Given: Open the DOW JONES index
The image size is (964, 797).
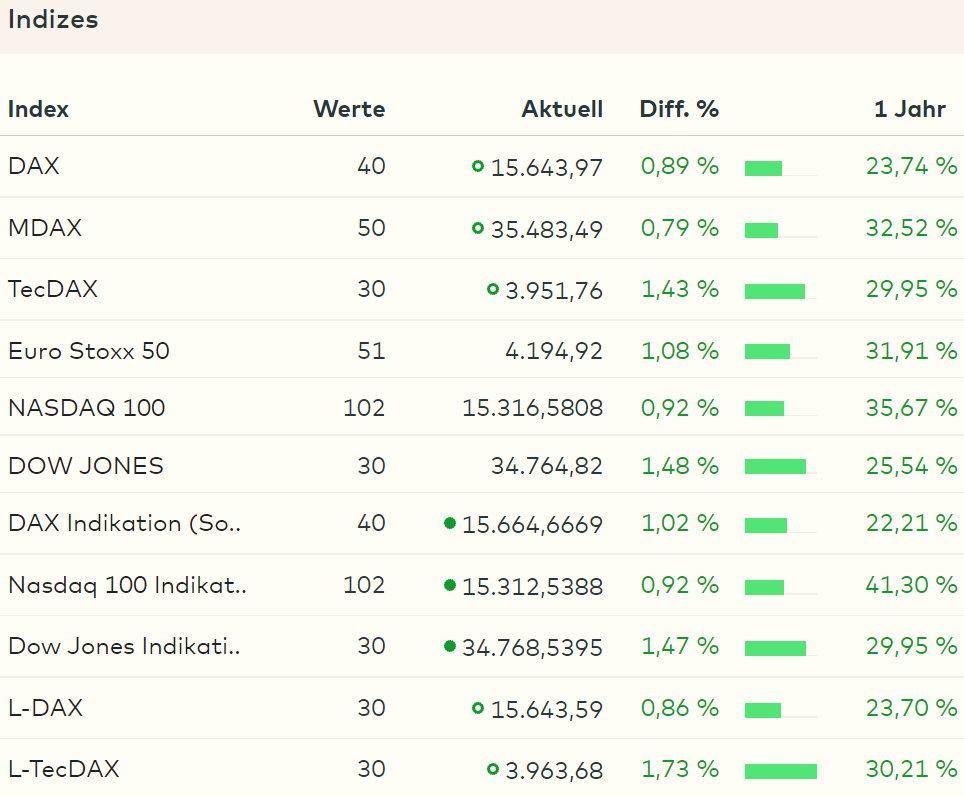Looking at the screenshot, I should [x=86, y=466].
